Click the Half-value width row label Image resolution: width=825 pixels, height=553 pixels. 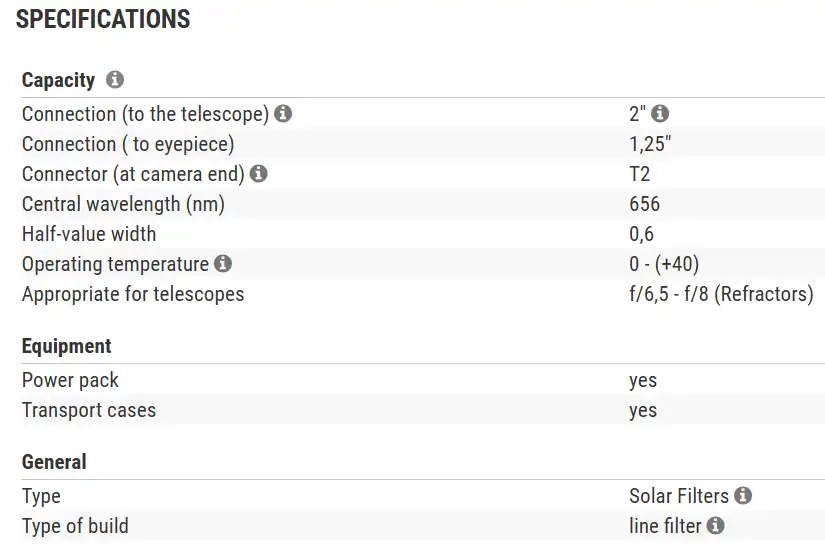click(x=89, y=234)
